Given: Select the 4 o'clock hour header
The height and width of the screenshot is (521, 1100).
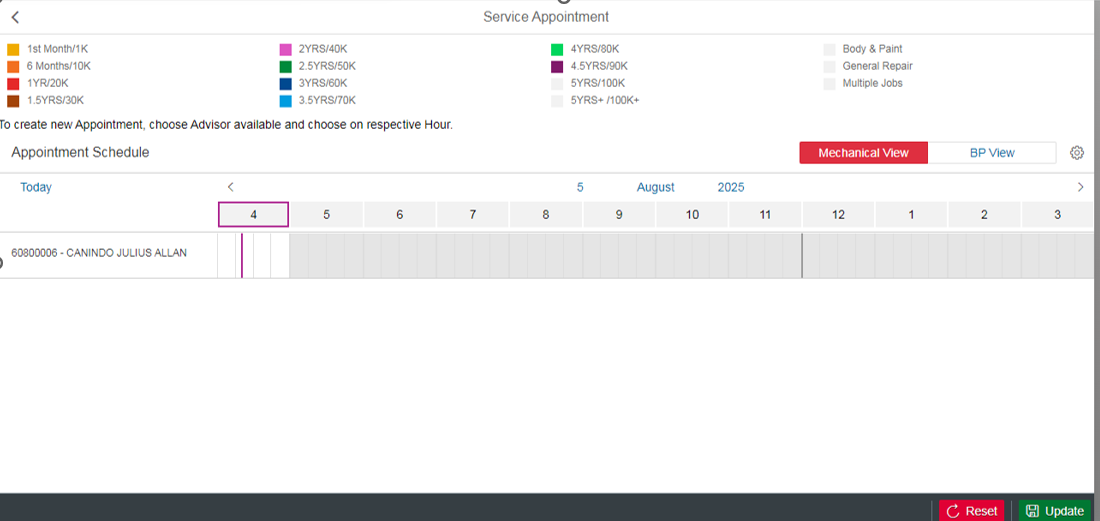Looking at the screenshot, I should click(253, 215).
